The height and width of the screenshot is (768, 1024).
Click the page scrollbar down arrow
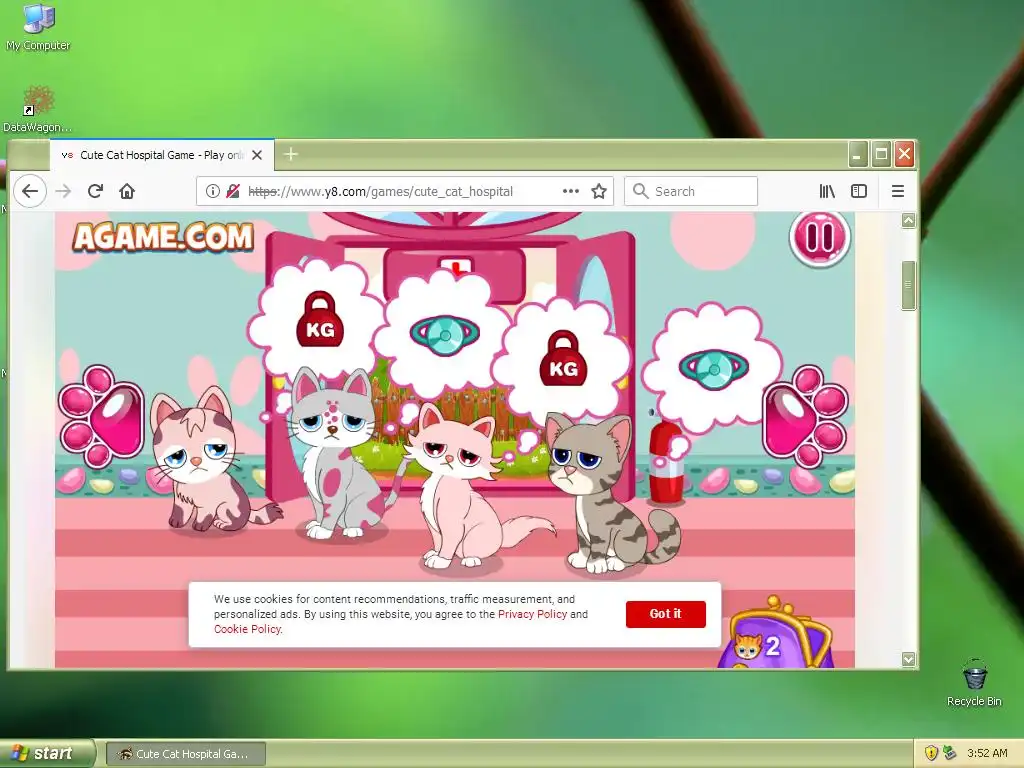pyautogui.click(x=908, y=659)
